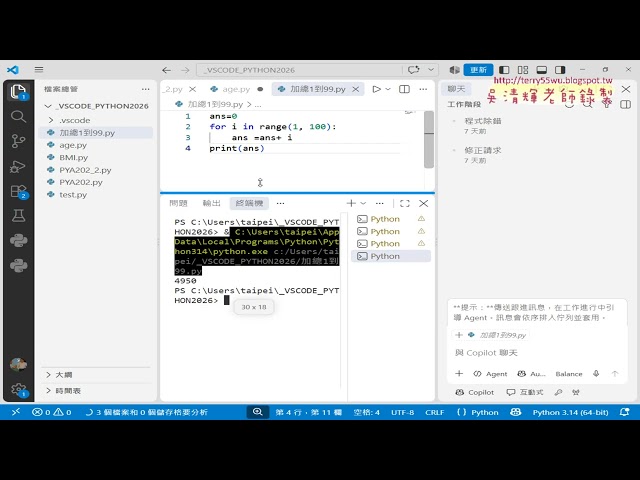
Task: Click the Copilot chat icon in title bar
Action: 413,70
